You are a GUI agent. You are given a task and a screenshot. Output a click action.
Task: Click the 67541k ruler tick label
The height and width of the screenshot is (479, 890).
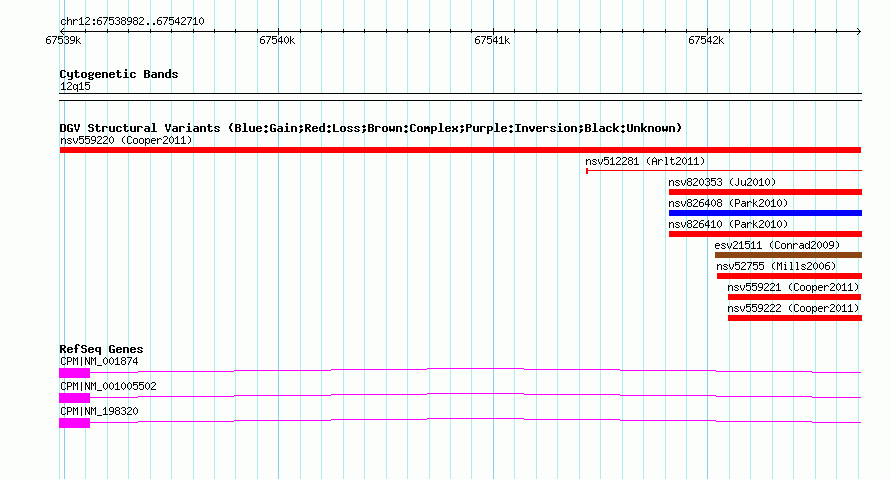[492, 40]
